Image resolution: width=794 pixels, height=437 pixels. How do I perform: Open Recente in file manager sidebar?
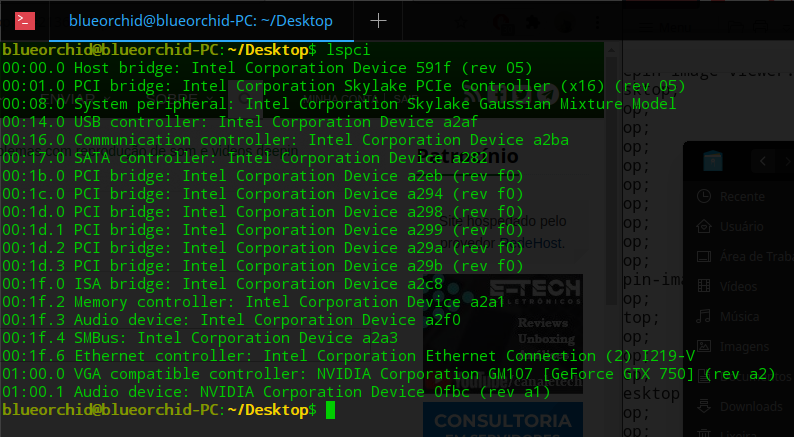(742, 196)
